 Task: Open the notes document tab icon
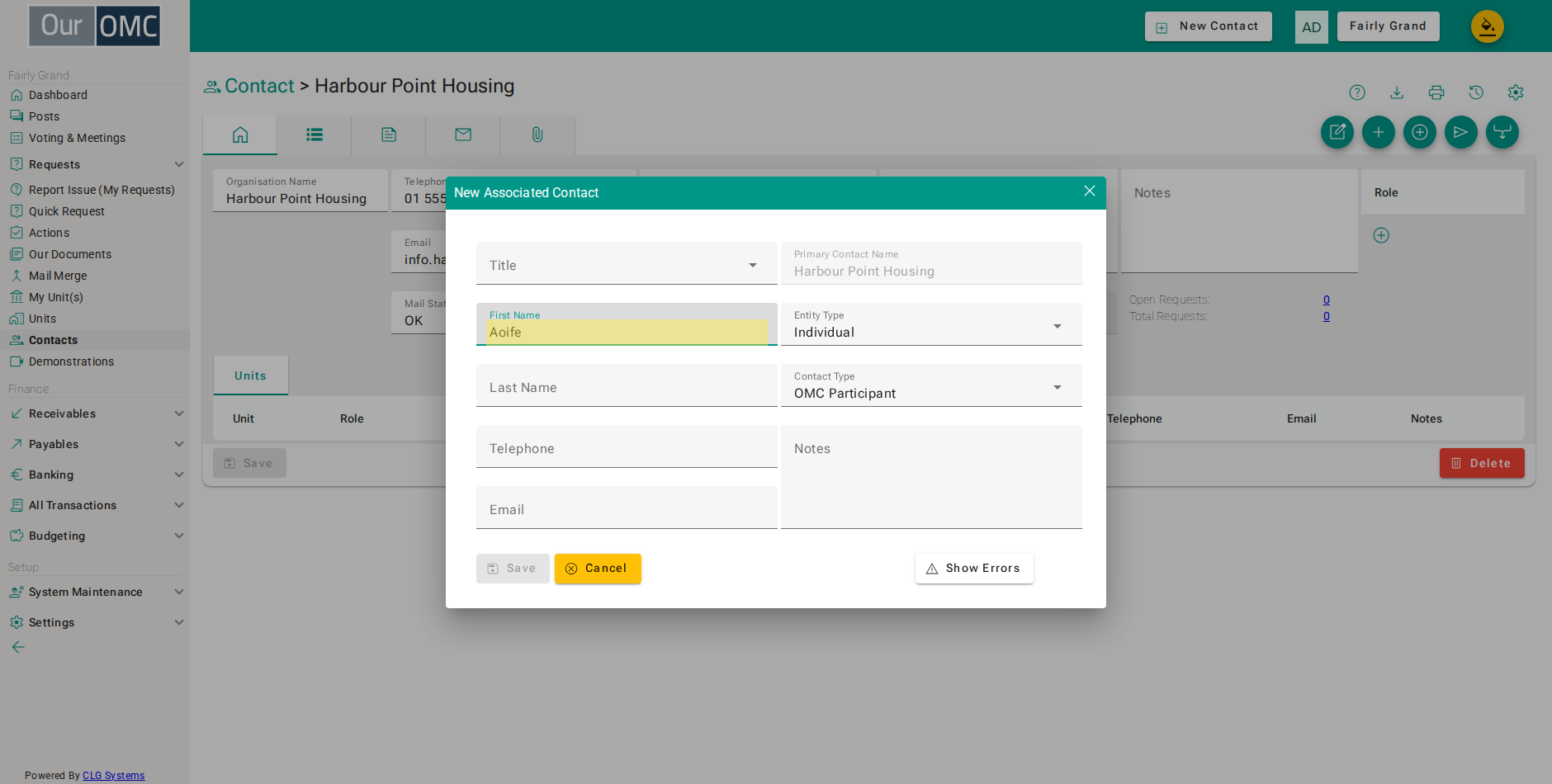click(389, 135)
